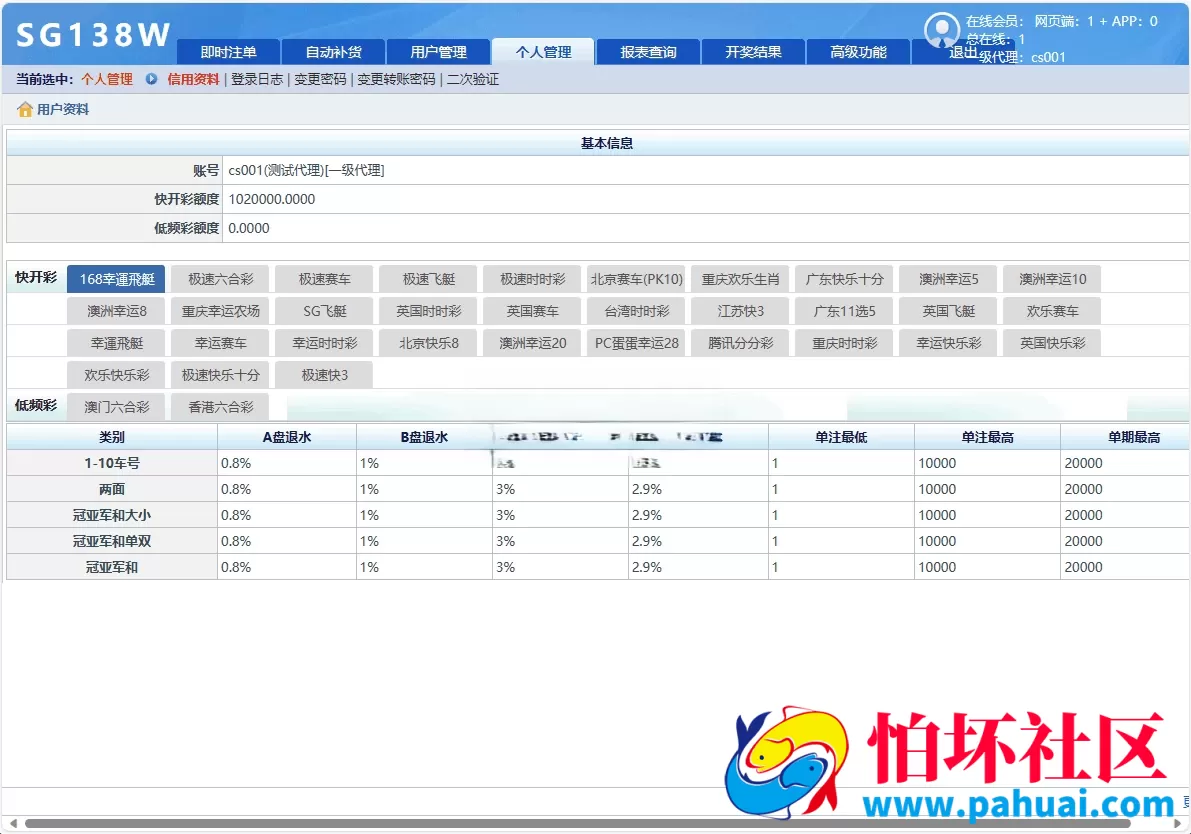Select the 澳洲幸运10 button

(1053, 279)
